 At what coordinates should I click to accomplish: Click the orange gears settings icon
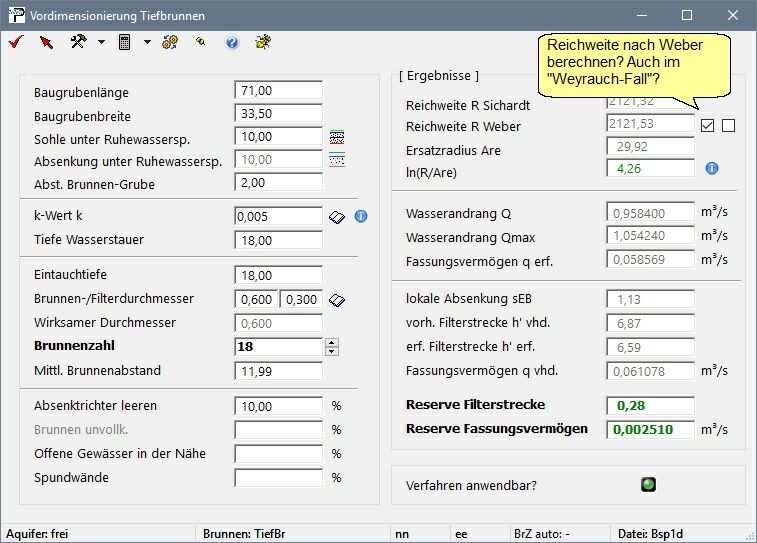click(170, 42)
